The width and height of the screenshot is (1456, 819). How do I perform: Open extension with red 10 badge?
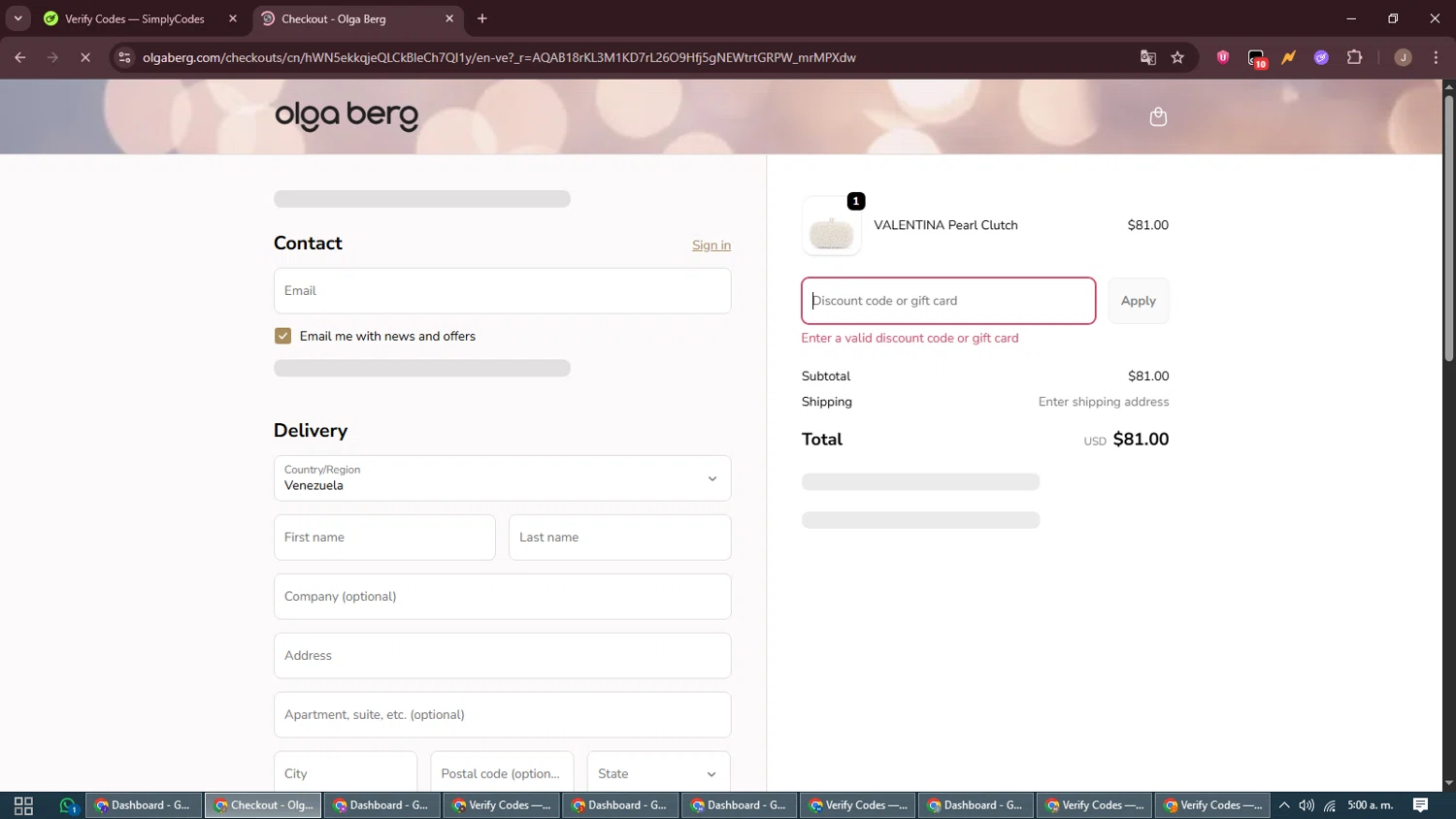1256,58
